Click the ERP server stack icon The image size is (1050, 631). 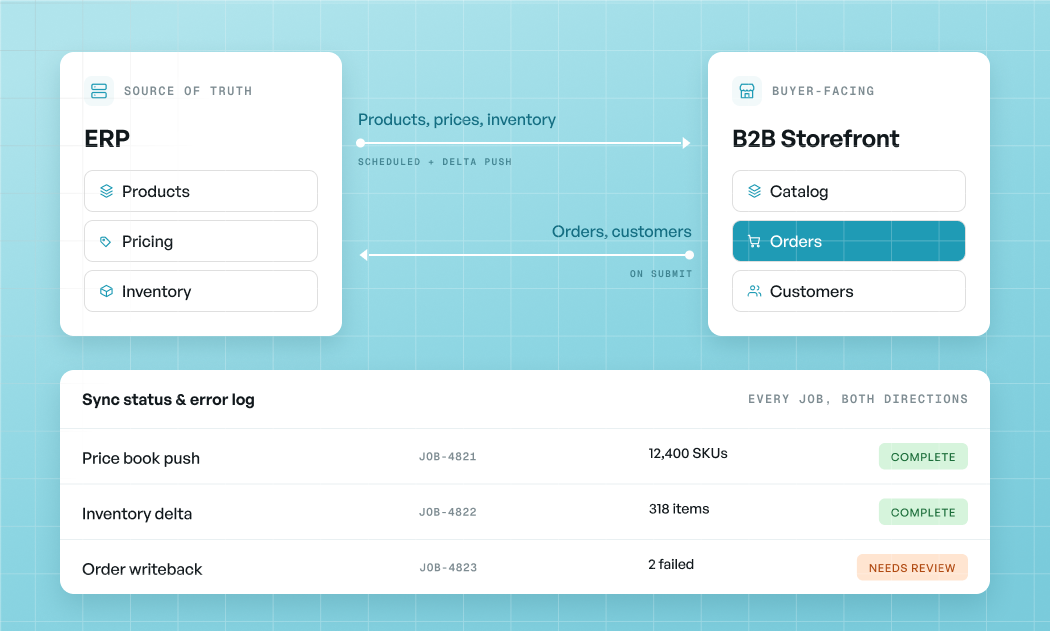[x=99, y=91]
